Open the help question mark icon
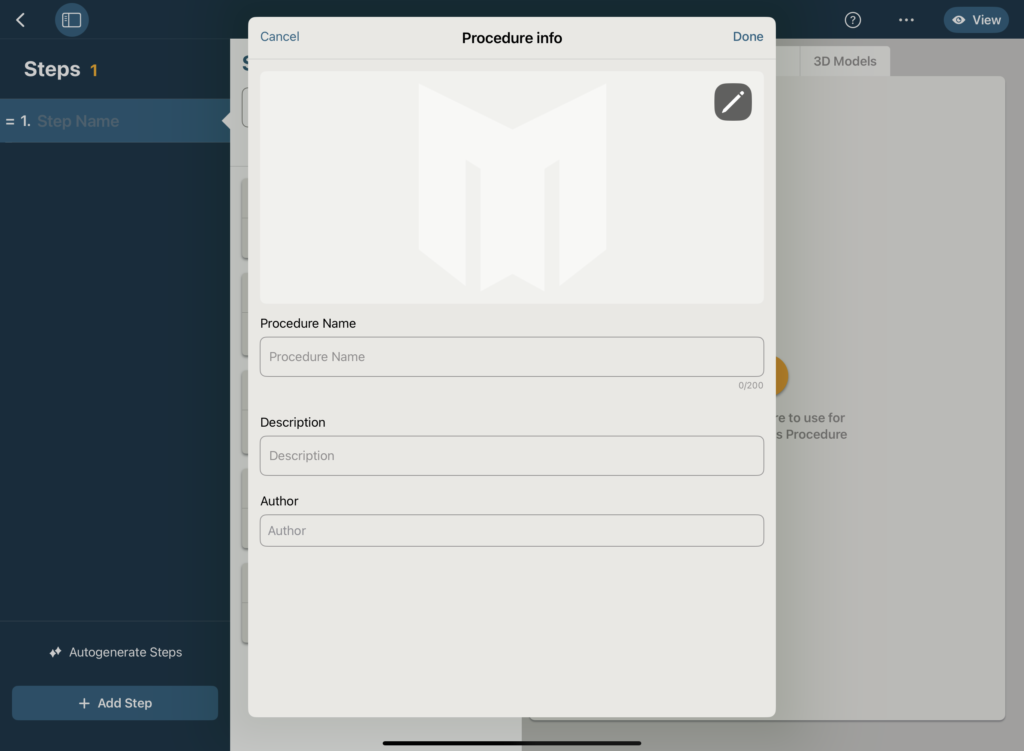 coord(852,20)
